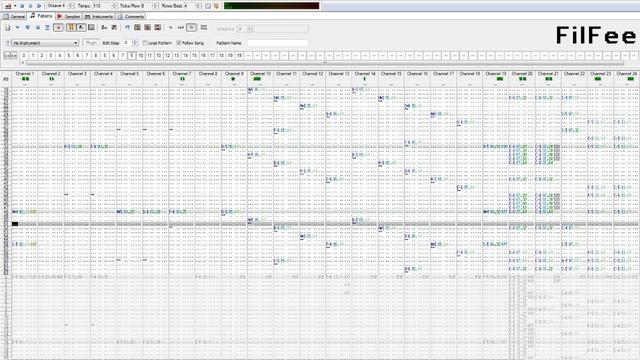Image resolution: width=640 pixels, height=360 pixels.
Task: Click the gray channel panel icon after 'A'
Action: coord(91,27)
